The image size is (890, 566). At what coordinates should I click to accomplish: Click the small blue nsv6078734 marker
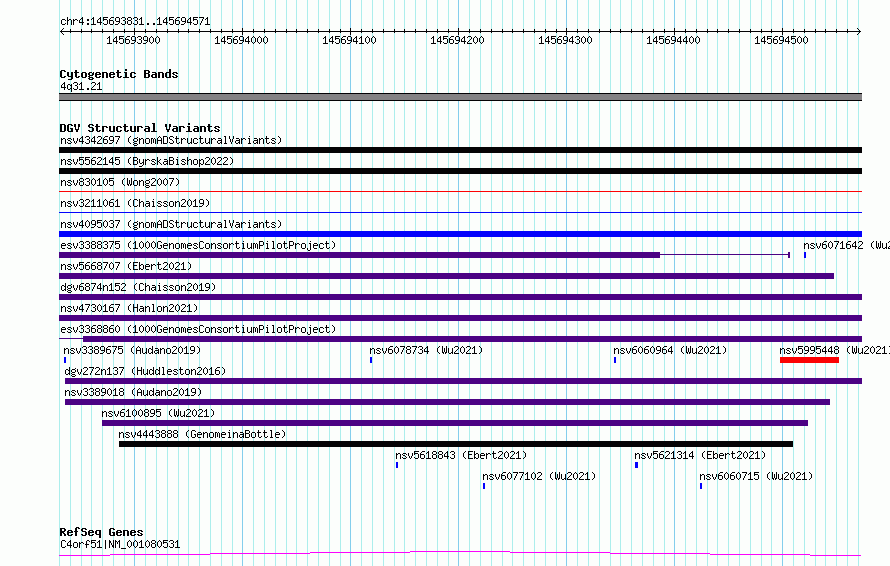pyautogui.click(x=371, y=360)
